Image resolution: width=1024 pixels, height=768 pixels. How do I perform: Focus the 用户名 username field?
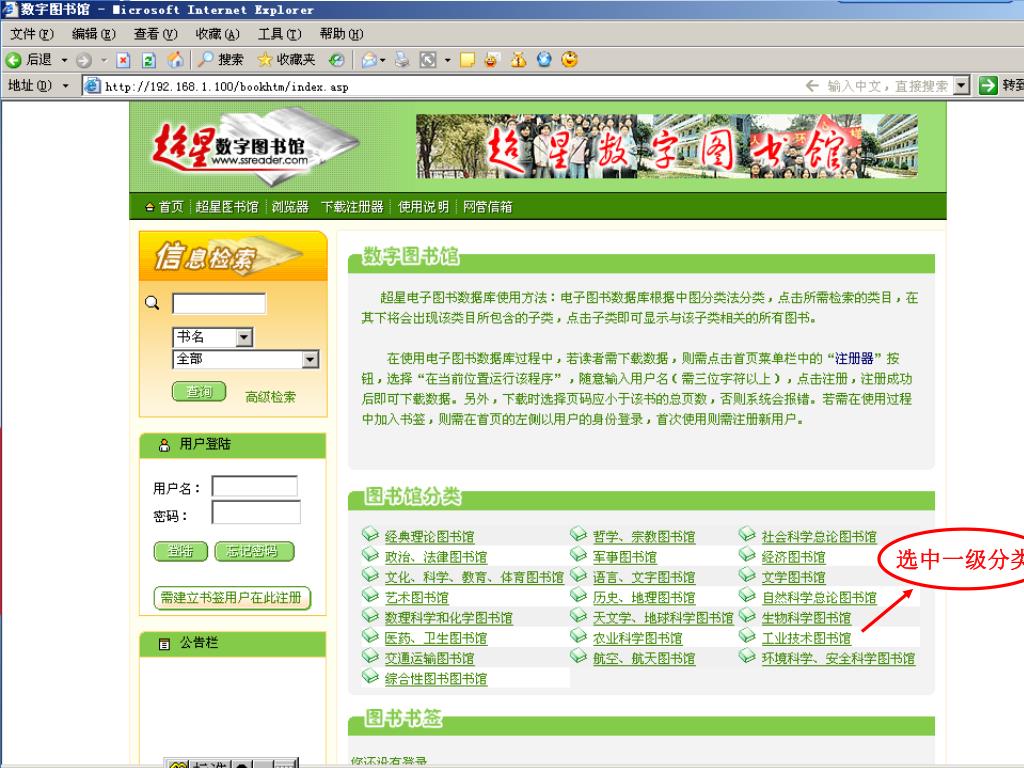255,487
